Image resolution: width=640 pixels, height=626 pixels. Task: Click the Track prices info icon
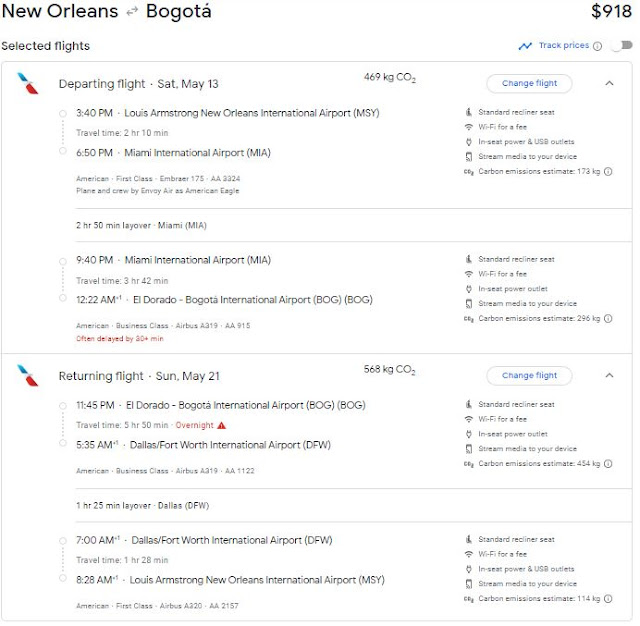pyautogui.click(x=598, y=46)
